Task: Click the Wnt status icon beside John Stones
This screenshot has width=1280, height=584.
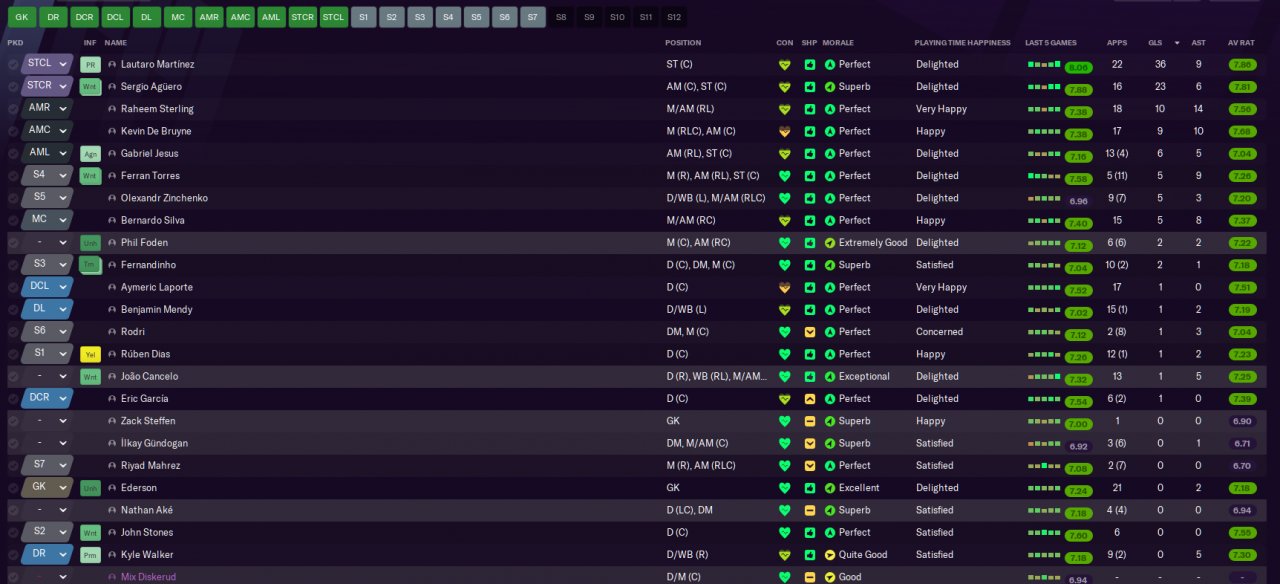Action: (x=90, y=533)
